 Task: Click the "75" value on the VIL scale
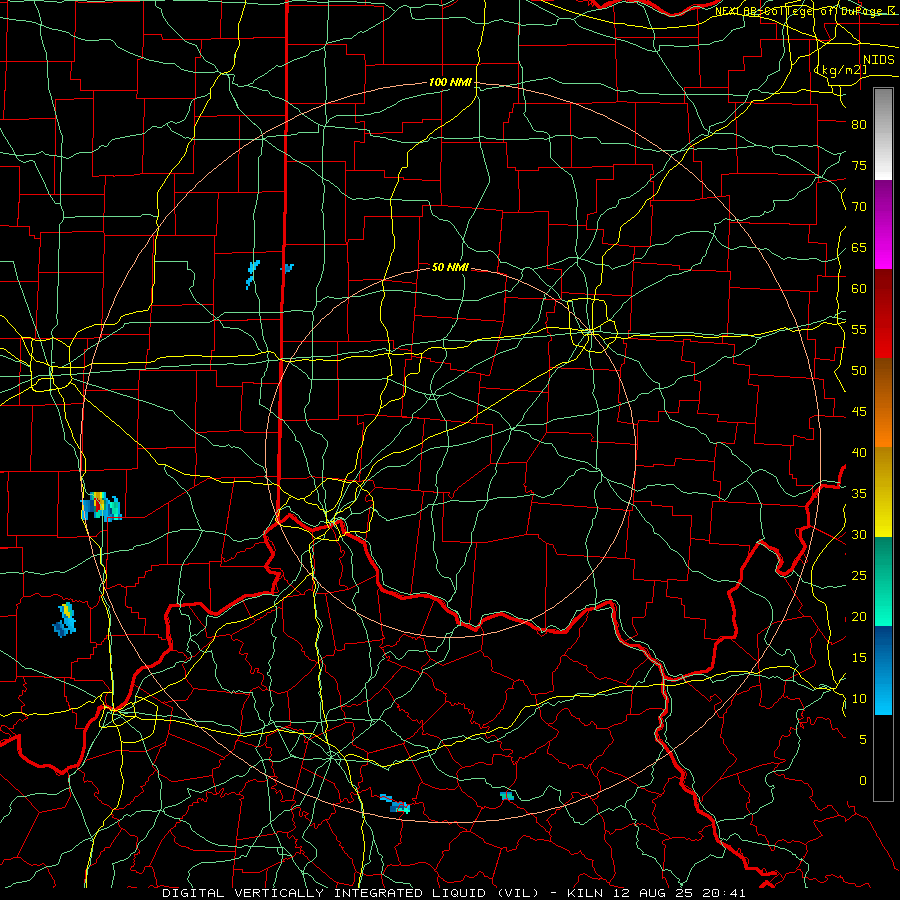tap(859, 166)
